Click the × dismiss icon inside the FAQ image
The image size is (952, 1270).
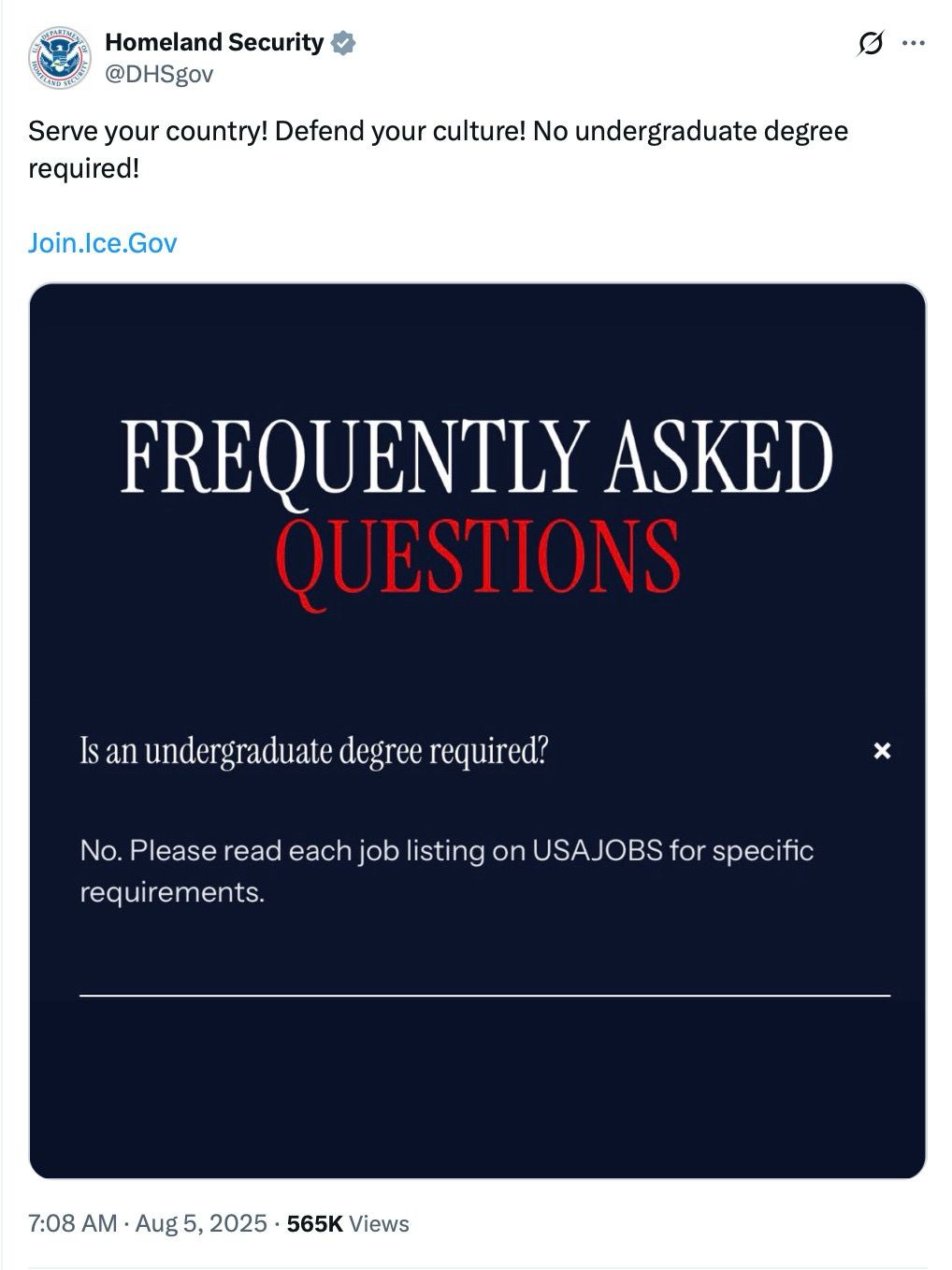point(880,749)
